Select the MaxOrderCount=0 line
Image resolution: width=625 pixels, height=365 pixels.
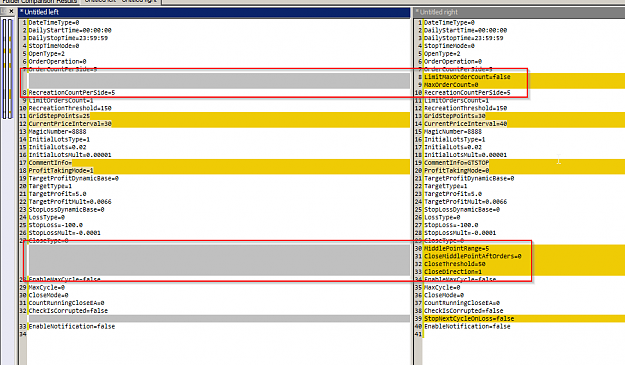(x=451, y=85)
